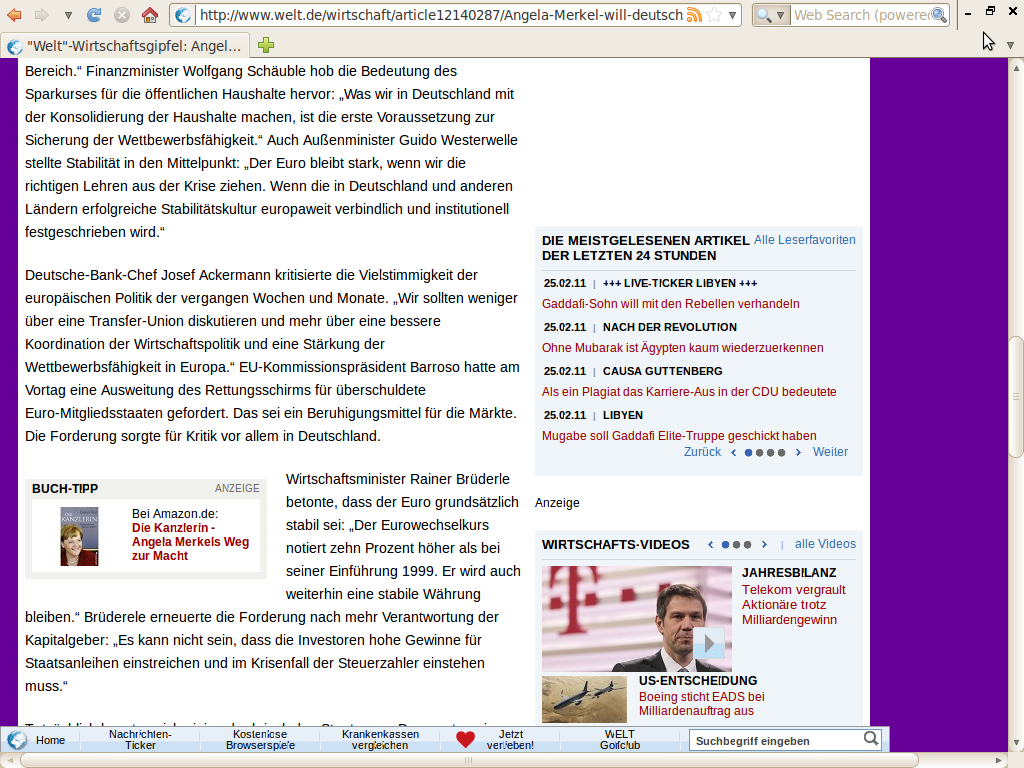Screen dimensions: 1024x768
Task: Open Krankenkassen vergleichen in bottom toolbar
Action: point(380,740)
